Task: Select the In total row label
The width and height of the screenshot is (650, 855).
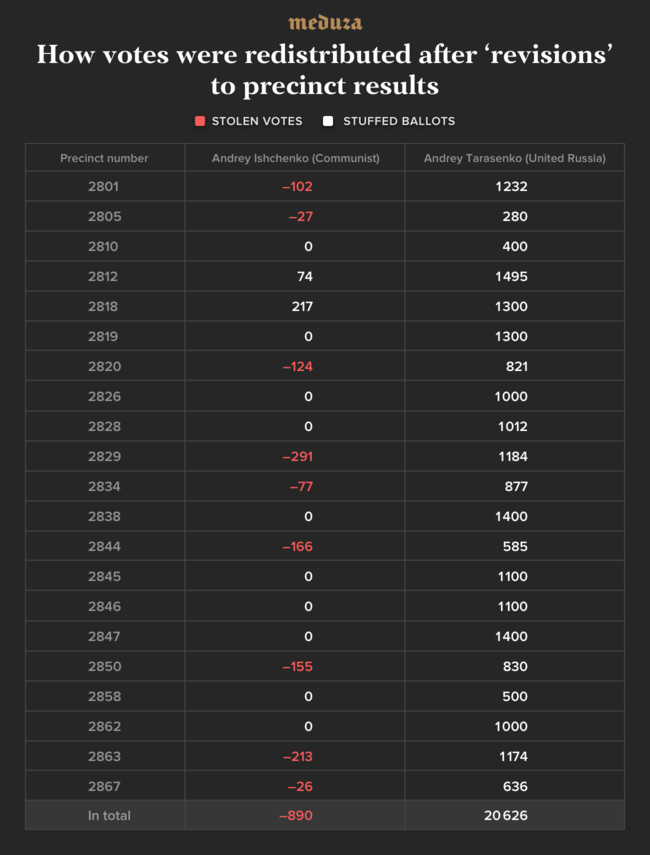Action: coord(109,815)
